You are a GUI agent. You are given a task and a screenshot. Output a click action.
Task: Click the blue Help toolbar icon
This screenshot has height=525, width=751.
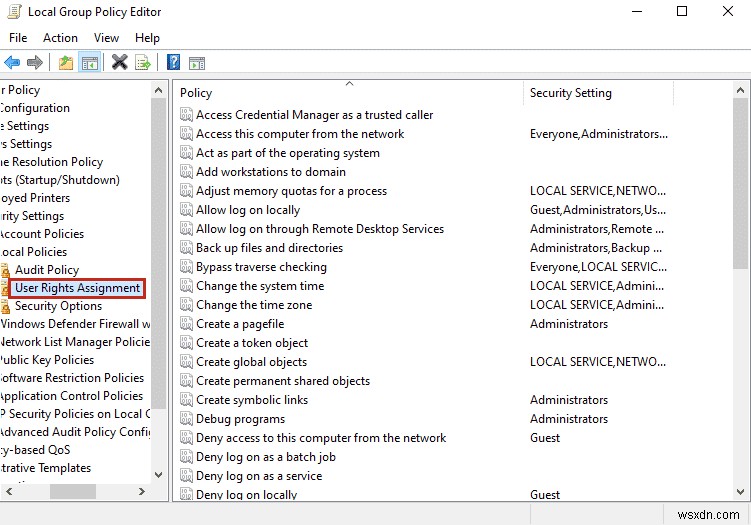tap(173, 63)
